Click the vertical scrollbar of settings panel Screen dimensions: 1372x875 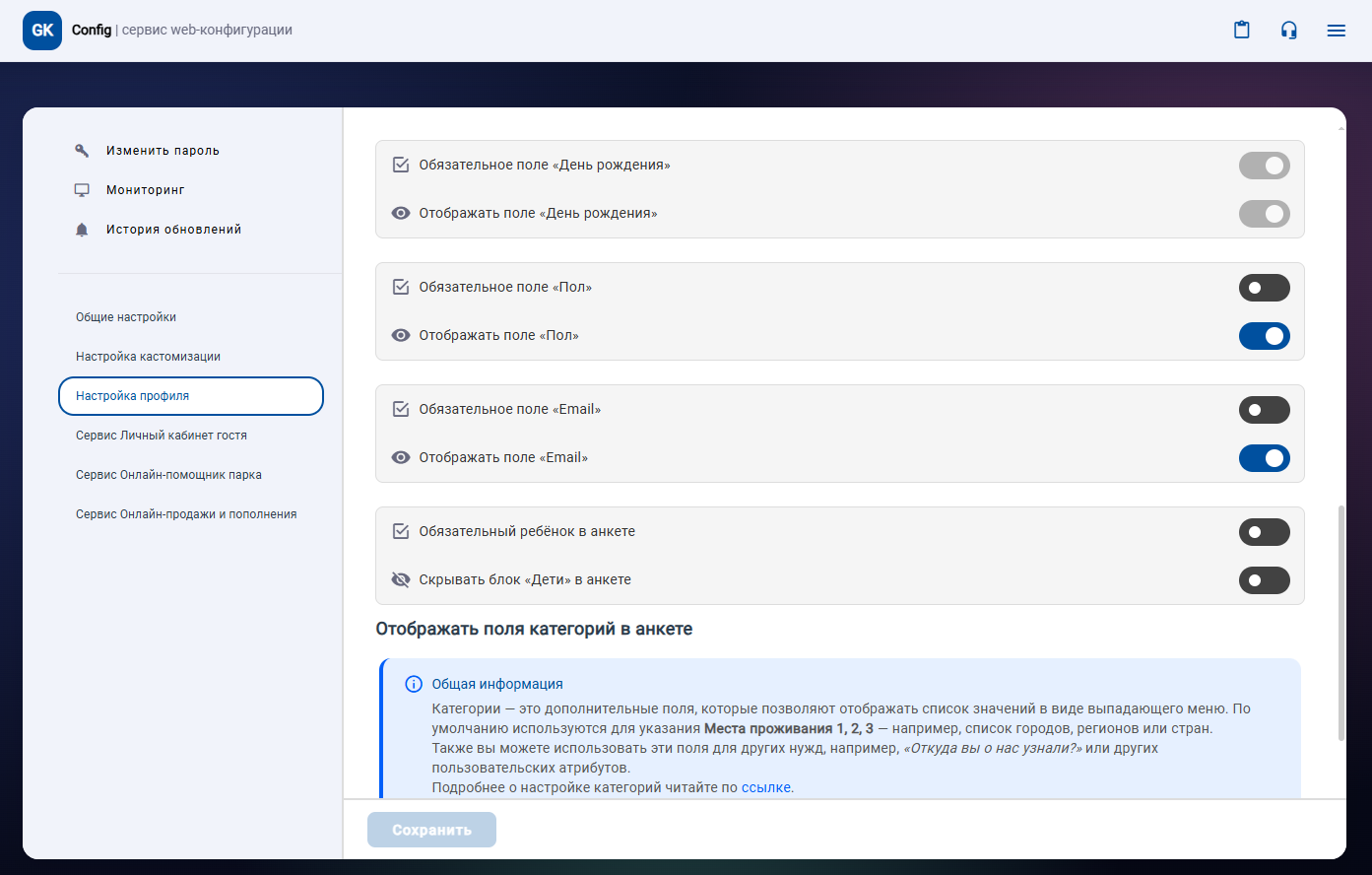pos(1339,623)
